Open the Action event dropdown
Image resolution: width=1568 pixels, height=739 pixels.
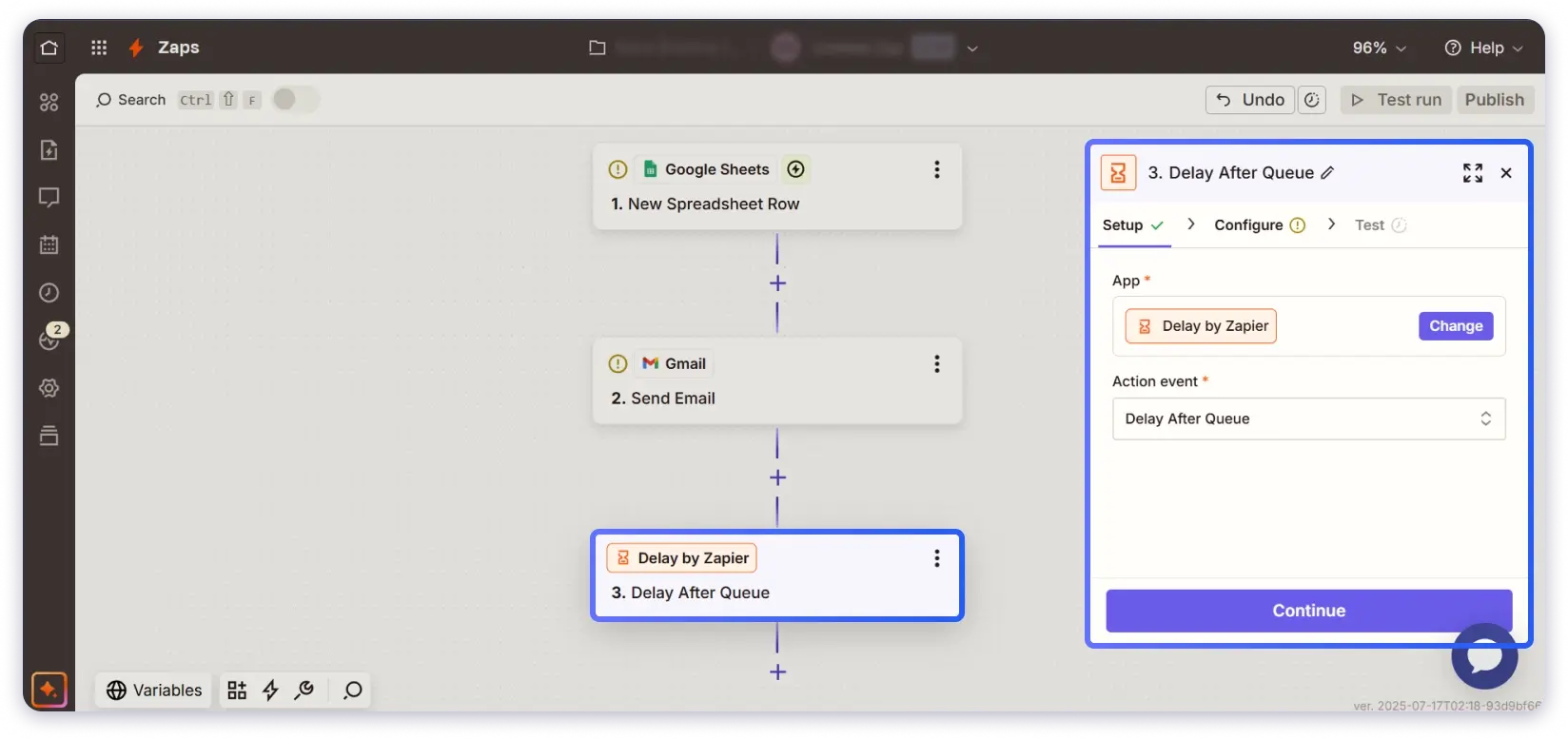1308,418
